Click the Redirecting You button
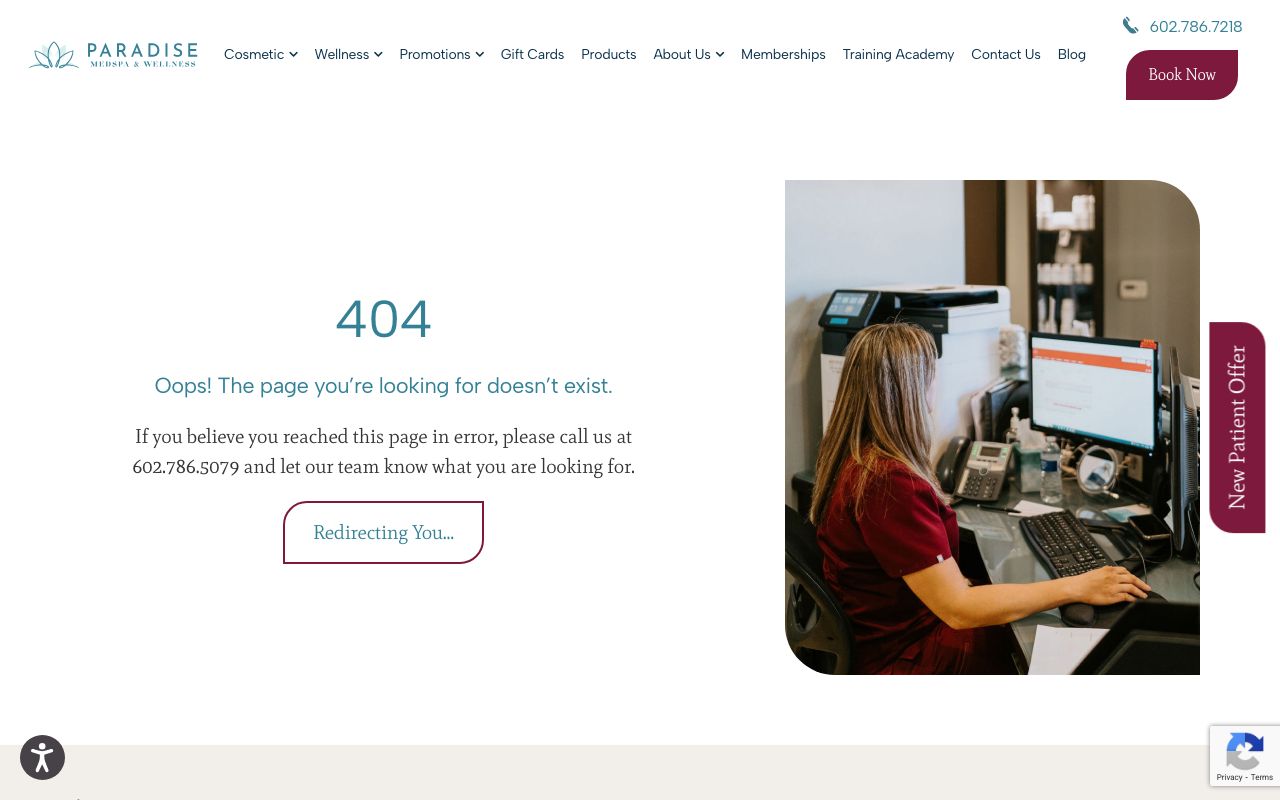This screenshot has width=1280, height=800. [383, 532]
